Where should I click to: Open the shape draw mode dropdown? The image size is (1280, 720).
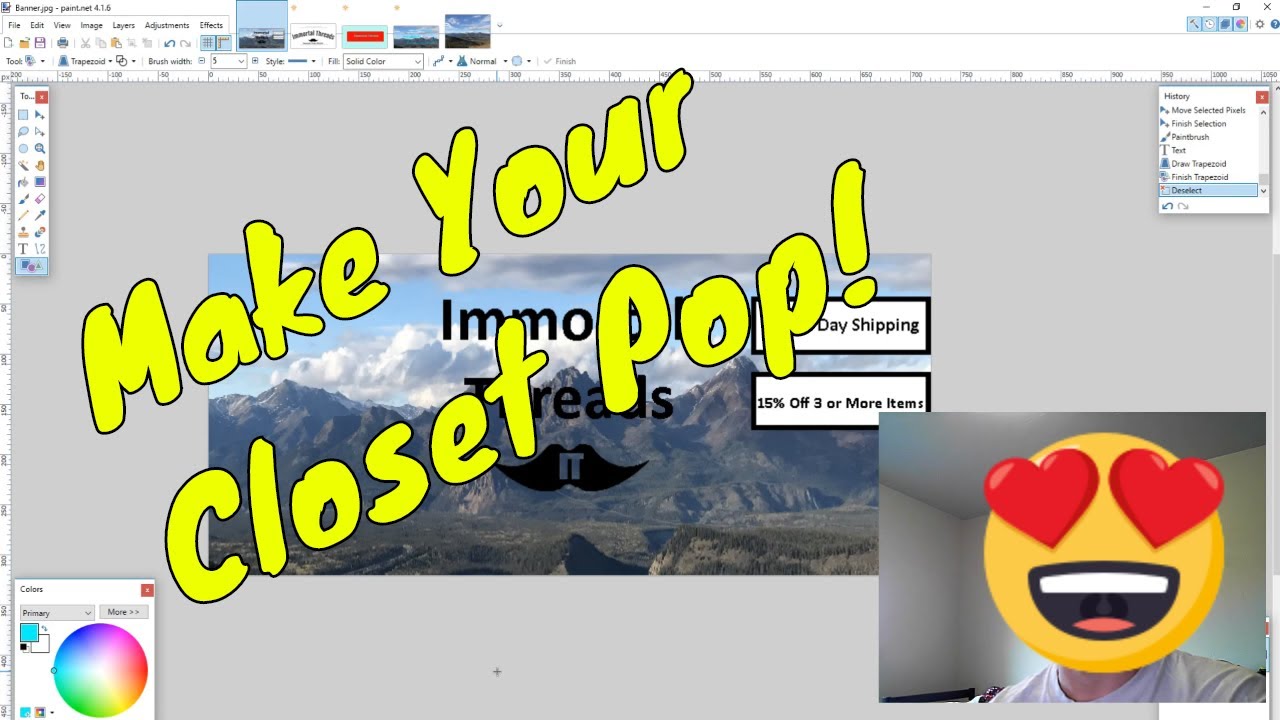(x=126, y=61)
